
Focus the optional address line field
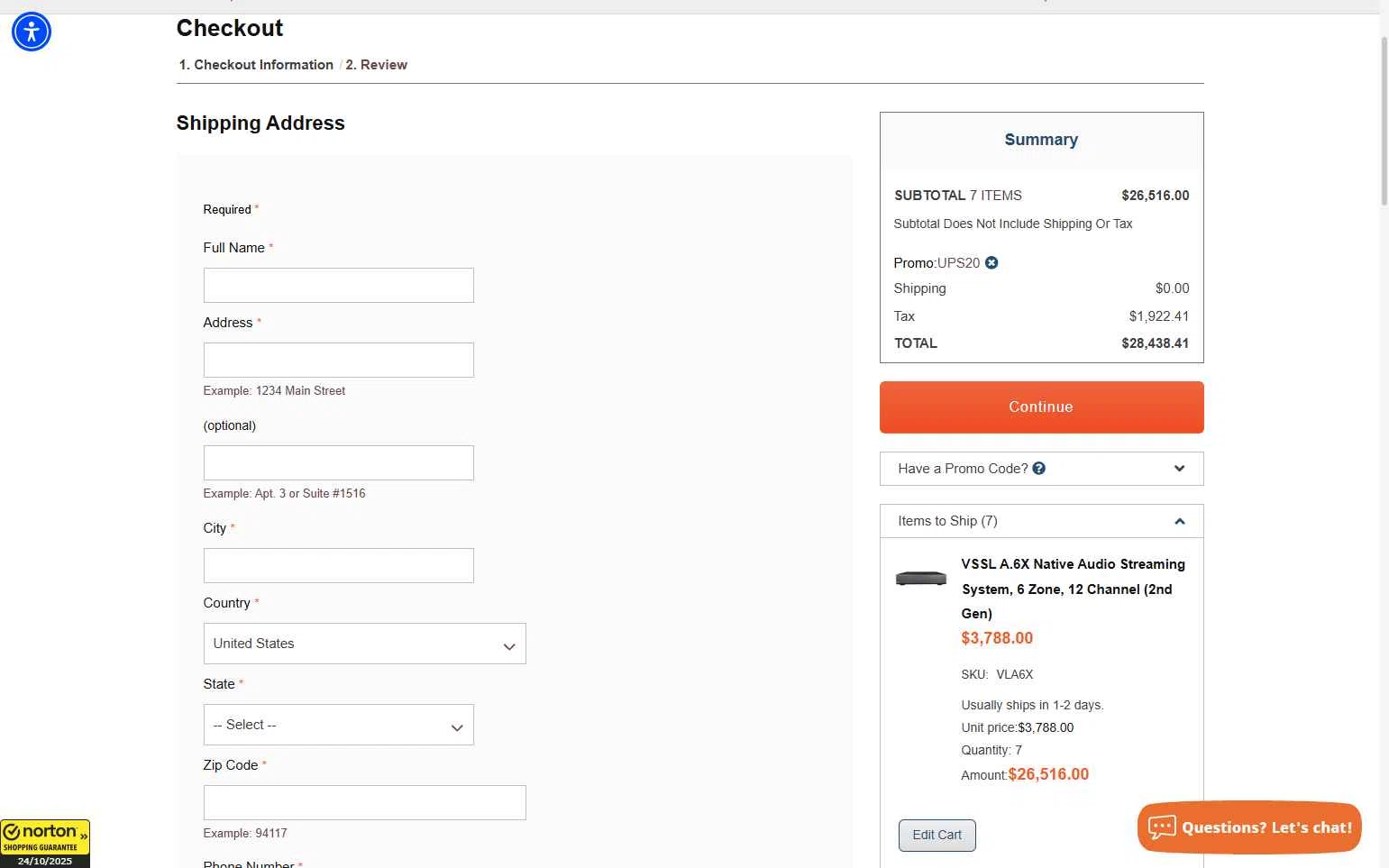pyautogui.click(x=338, y=462)
